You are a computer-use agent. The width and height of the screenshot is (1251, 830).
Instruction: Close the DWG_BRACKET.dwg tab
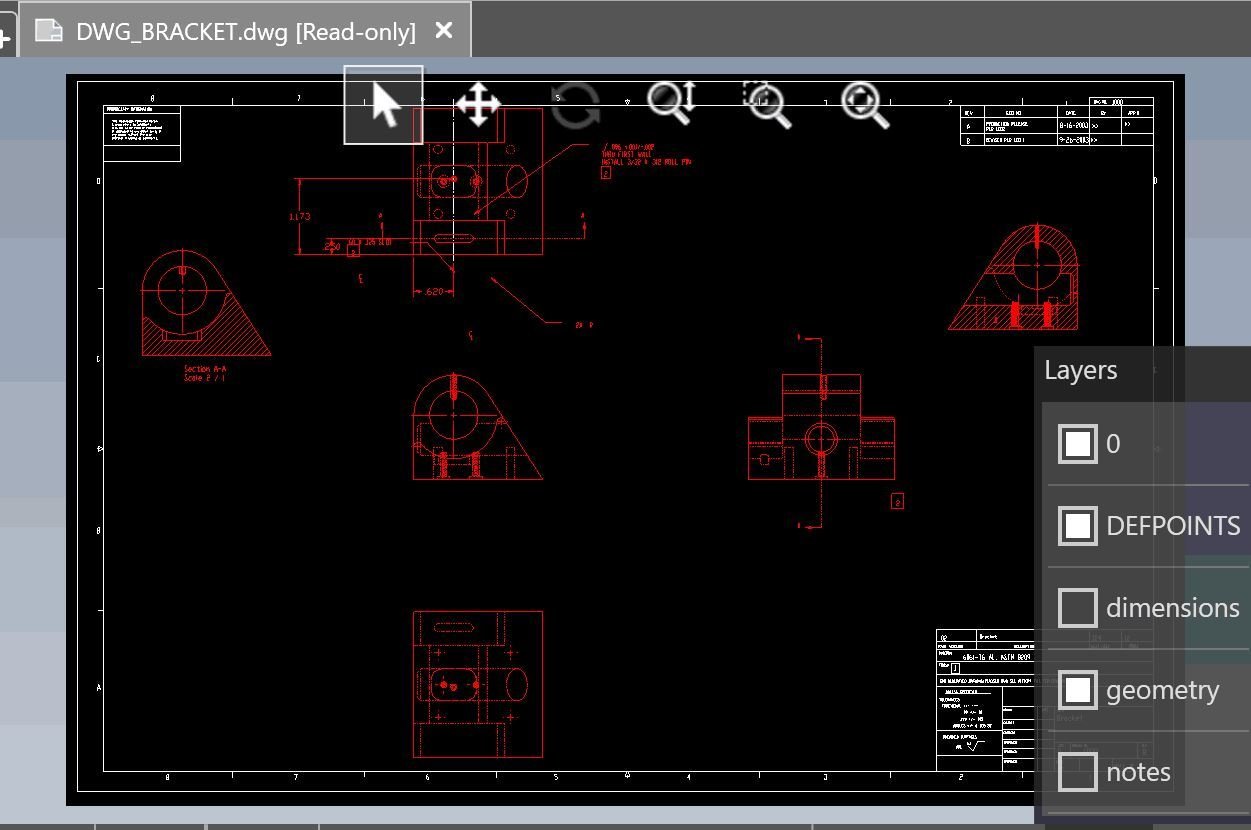point(444,31)
